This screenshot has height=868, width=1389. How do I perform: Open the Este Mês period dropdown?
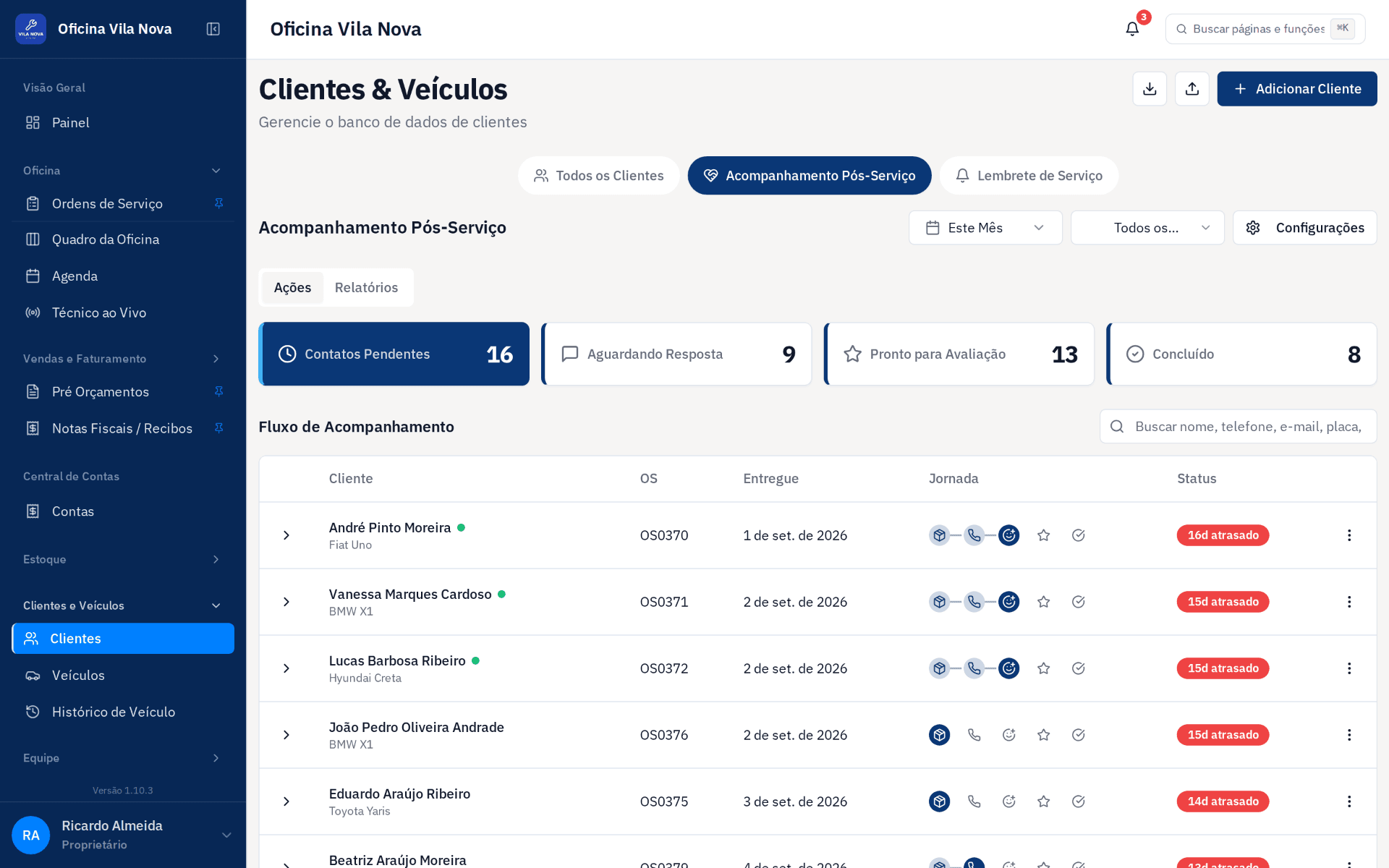coord(985,228)
